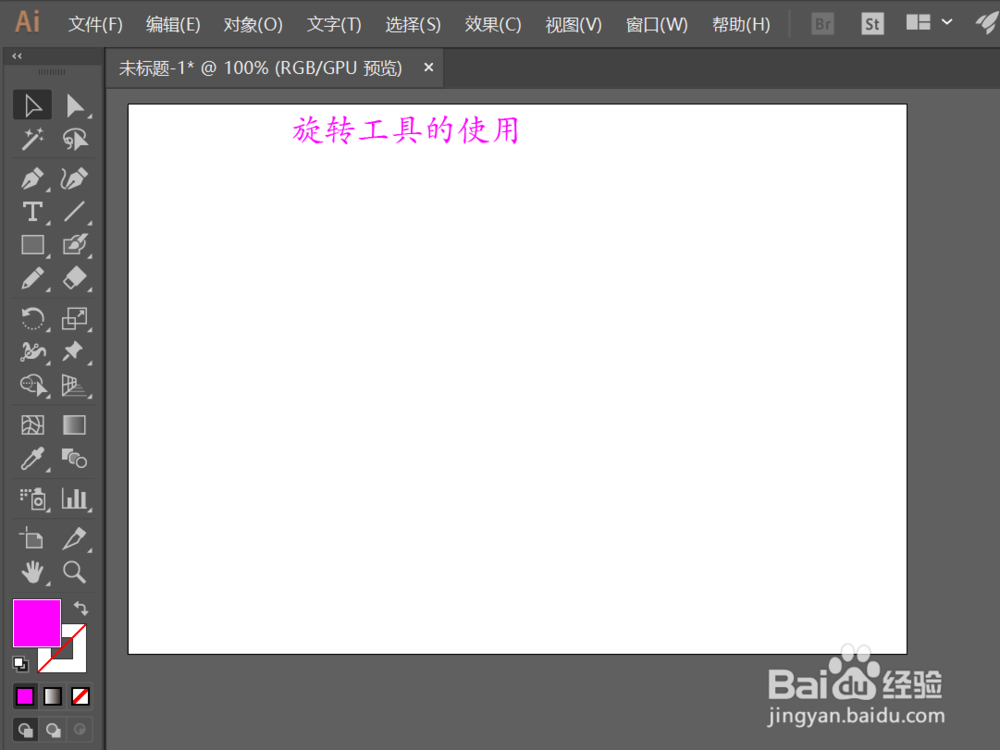The width and height of the screenshot is (1000, 750).
Task: Swap fill and stroke colors arrow
Action: (80, 608)
